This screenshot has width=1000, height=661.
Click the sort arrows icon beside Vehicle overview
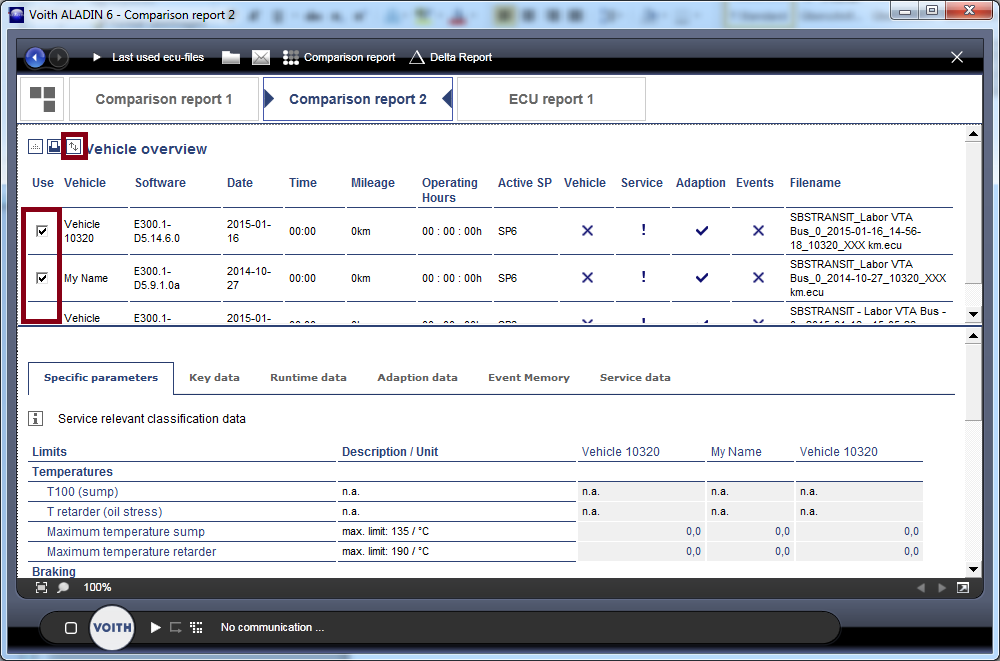pyautogui.click(x=73, y=147)
